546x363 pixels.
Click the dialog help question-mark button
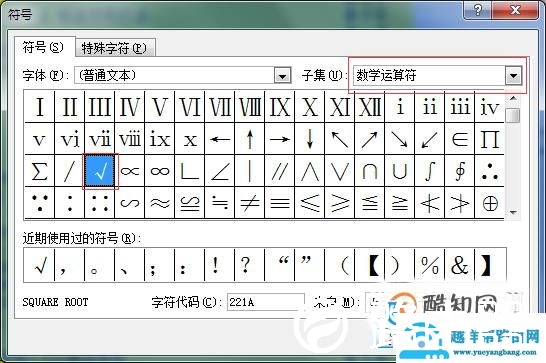click(478, 10)
